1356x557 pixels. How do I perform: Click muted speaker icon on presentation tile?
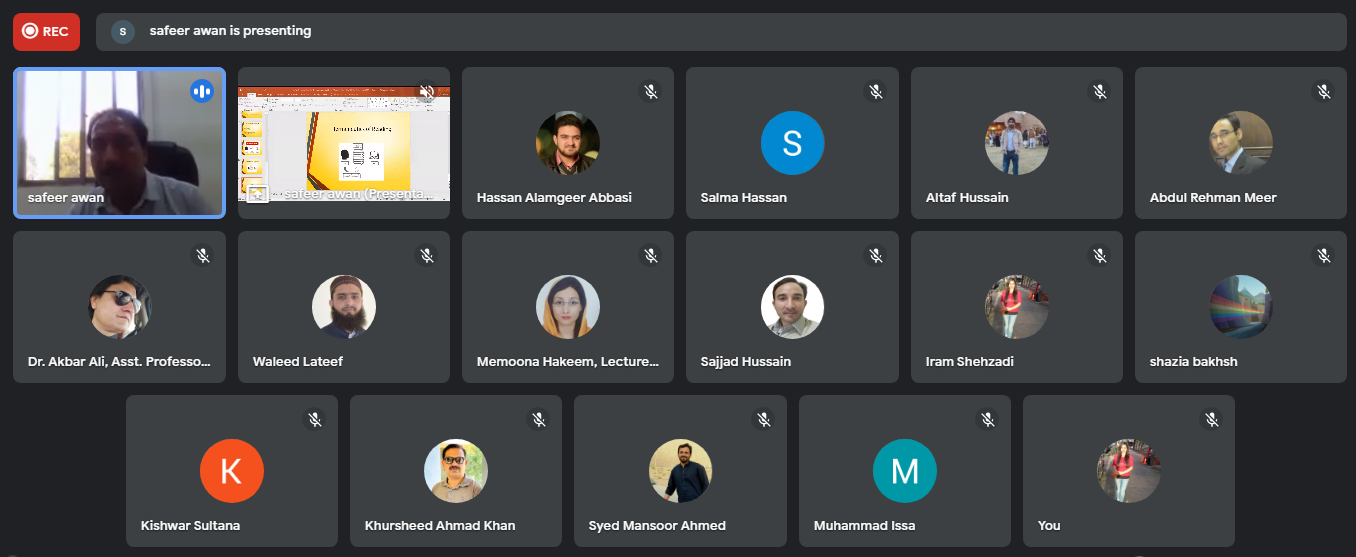point(426,91)
